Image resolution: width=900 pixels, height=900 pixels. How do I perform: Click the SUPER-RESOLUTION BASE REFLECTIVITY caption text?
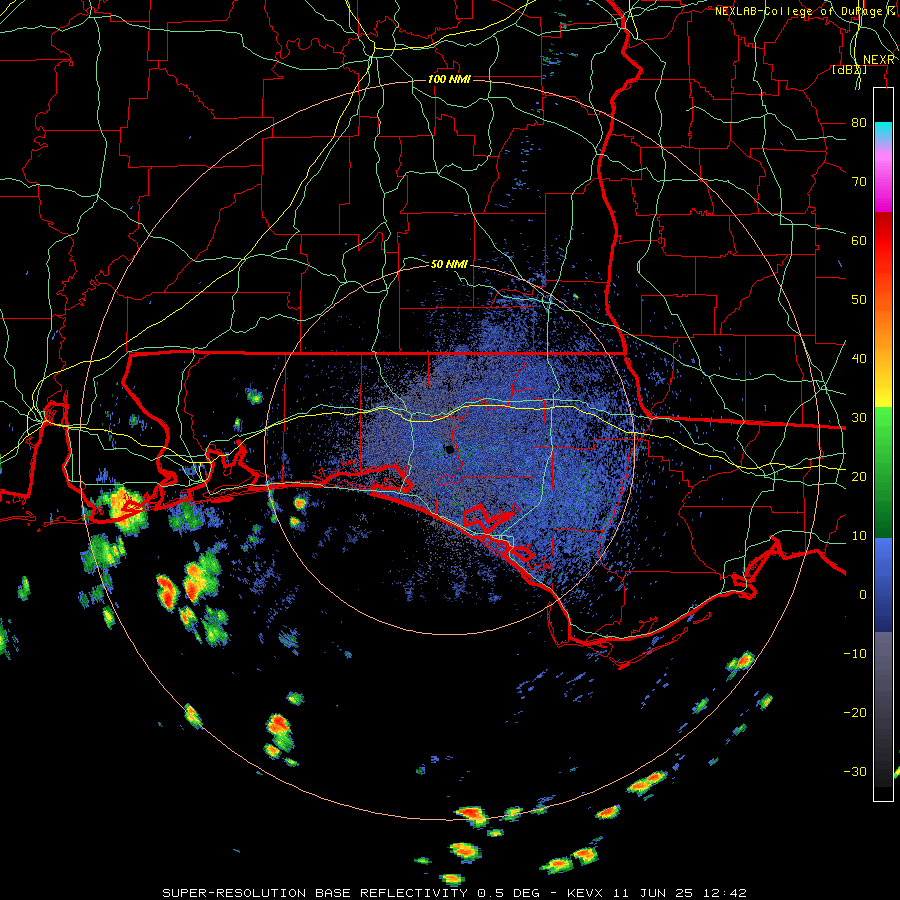(x=313, y=893)
